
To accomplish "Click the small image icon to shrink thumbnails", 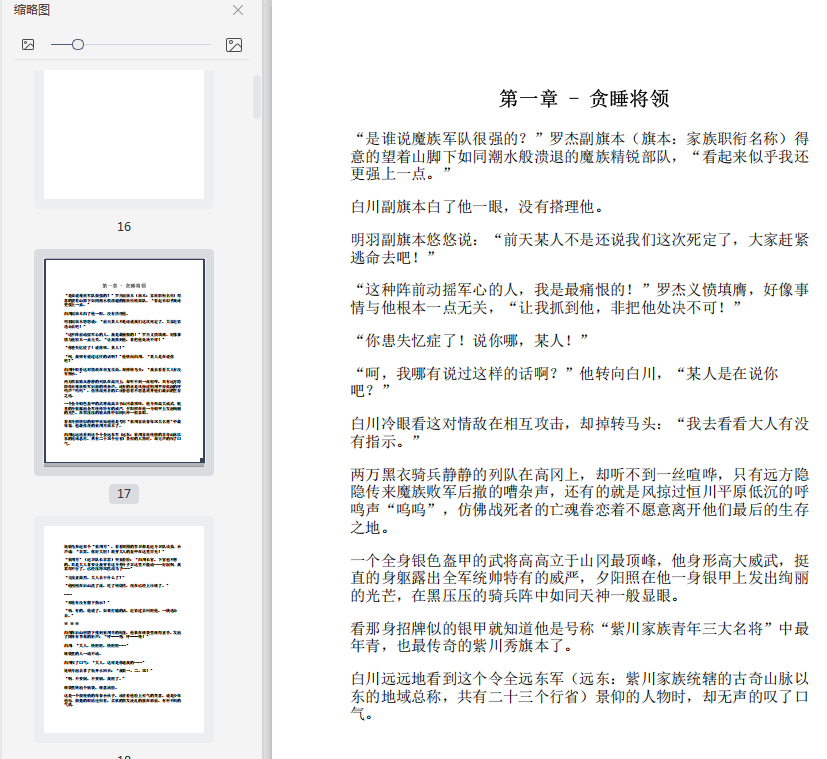I will click(x=28, y=45).
